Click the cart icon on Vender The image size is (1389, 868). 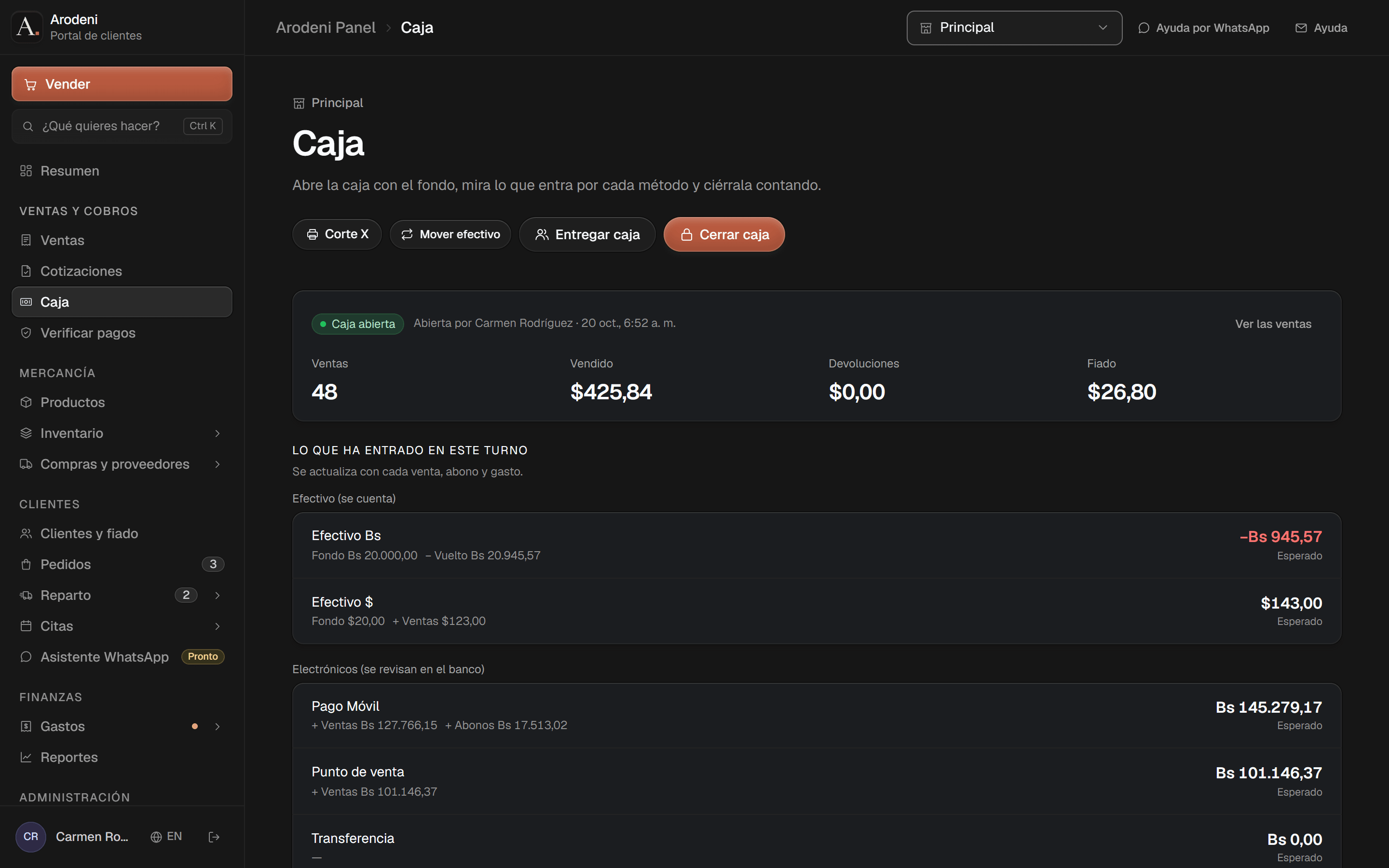point(30,84)
